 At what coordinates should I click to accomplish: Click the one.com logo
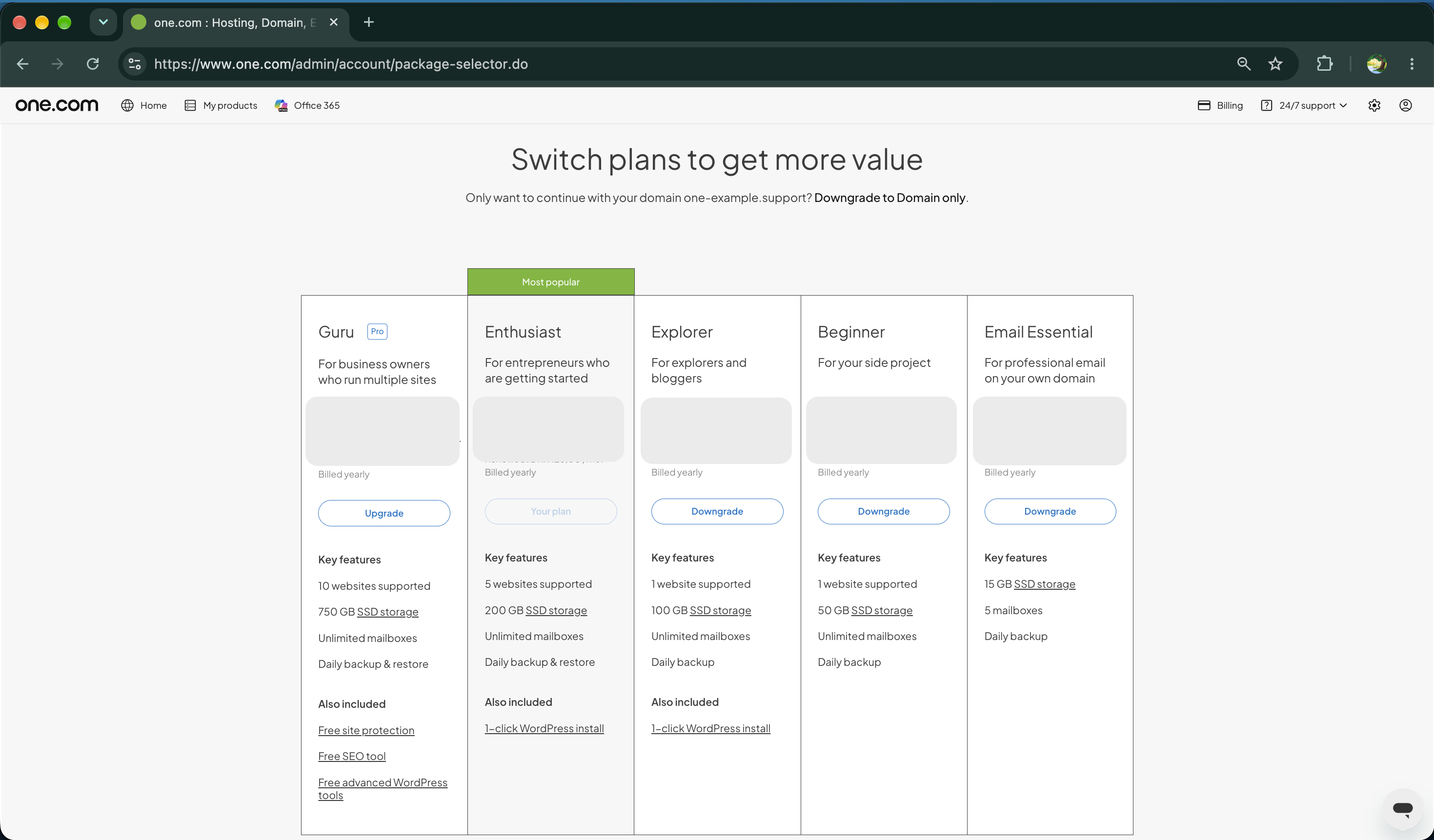coord(57,105)
